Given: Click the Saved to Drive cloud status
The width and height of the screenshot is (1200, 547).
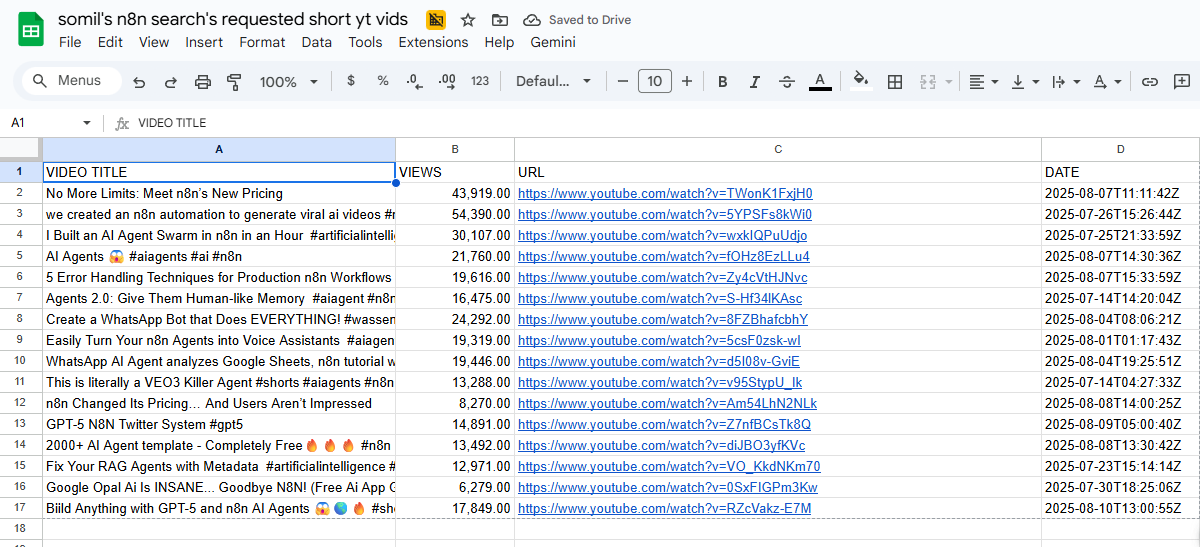Looking at the screenshot, I should (x=575, y=20).
